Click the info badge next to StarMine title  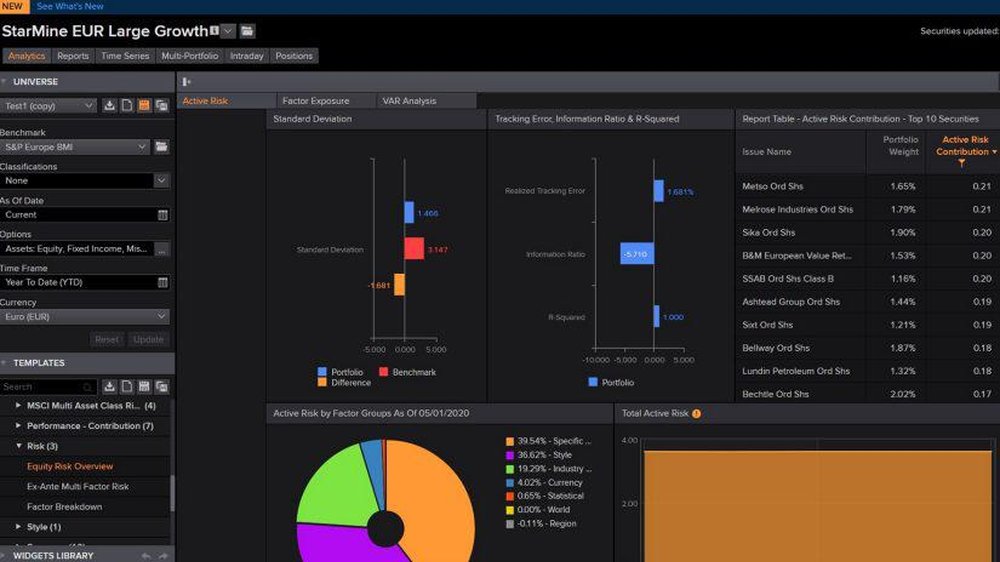214,30
